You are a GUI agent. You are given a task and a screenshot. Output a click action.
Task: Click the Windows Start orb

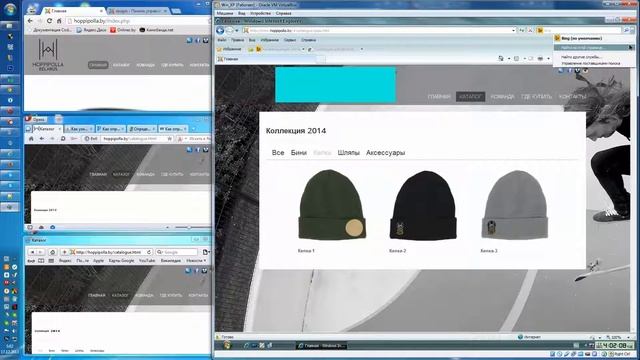click(10, 9)
